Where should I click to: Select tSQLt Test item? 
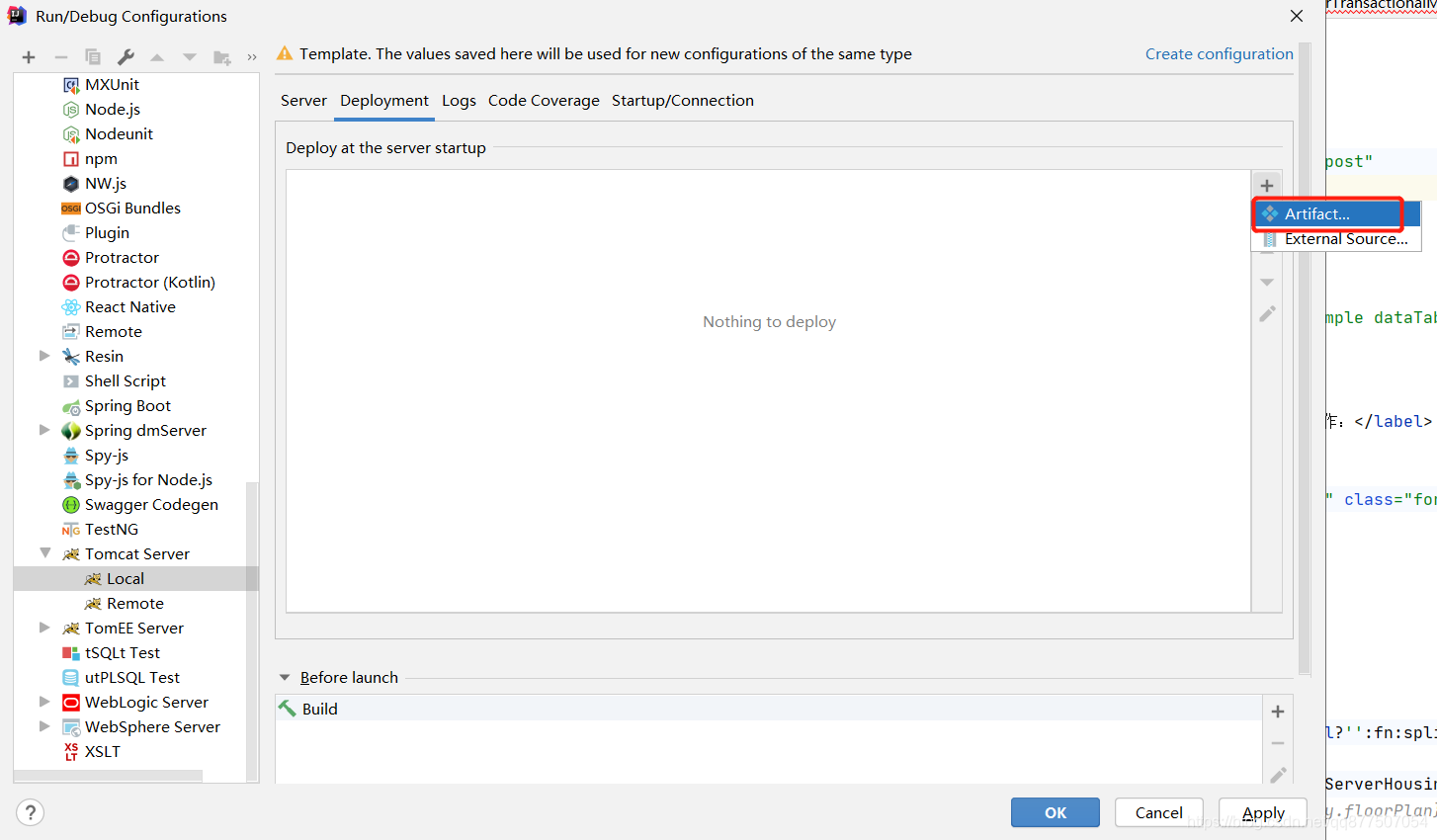point(123,653)
